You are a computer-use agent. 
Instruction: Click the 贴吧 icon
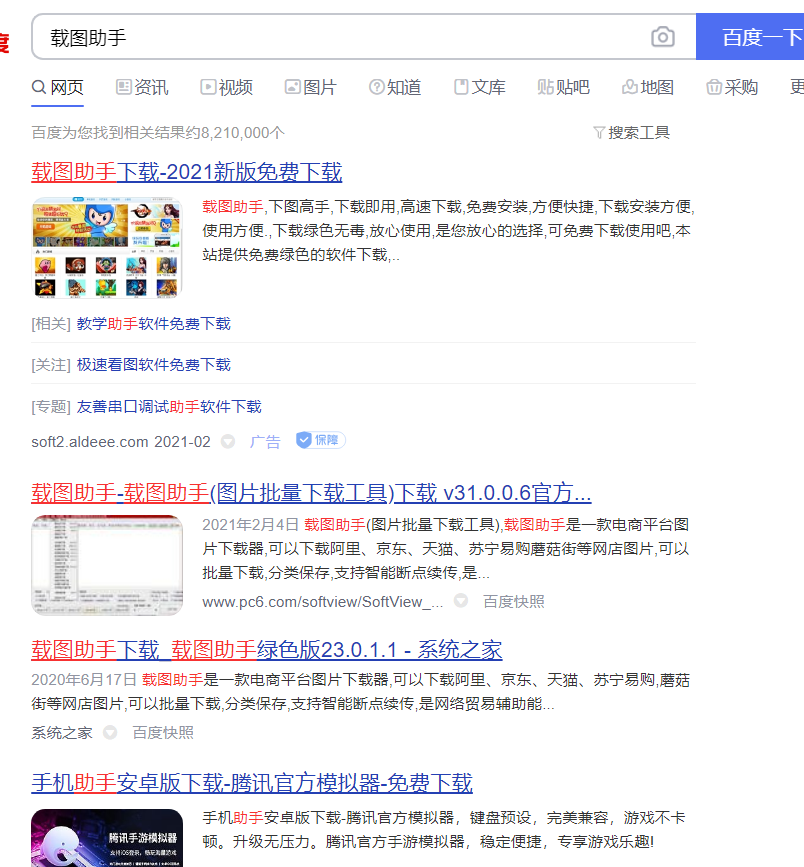pyautogui.click(x=545, y=87)
